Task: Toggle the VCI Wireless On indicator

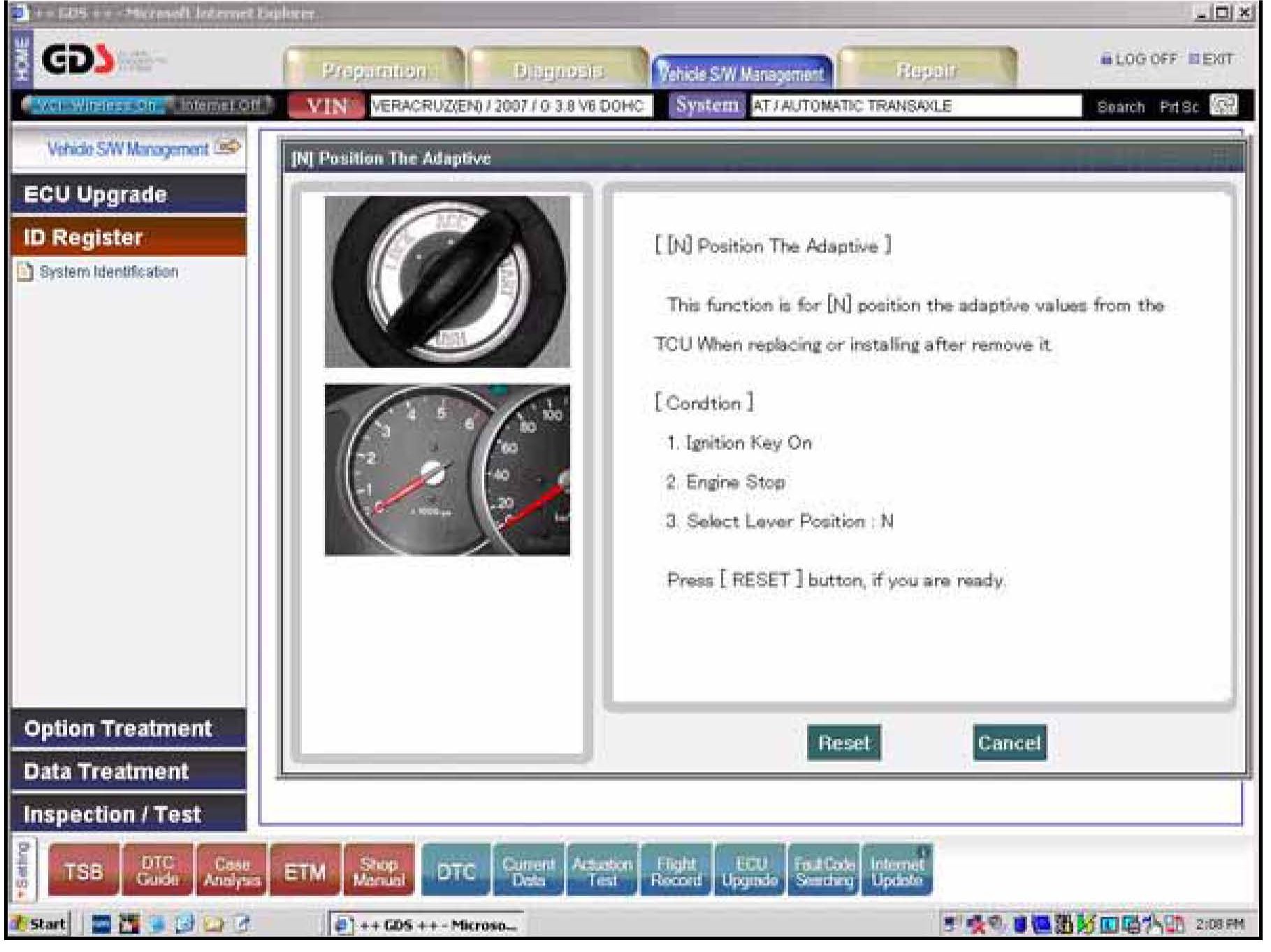Action: (x=96, y=105)
